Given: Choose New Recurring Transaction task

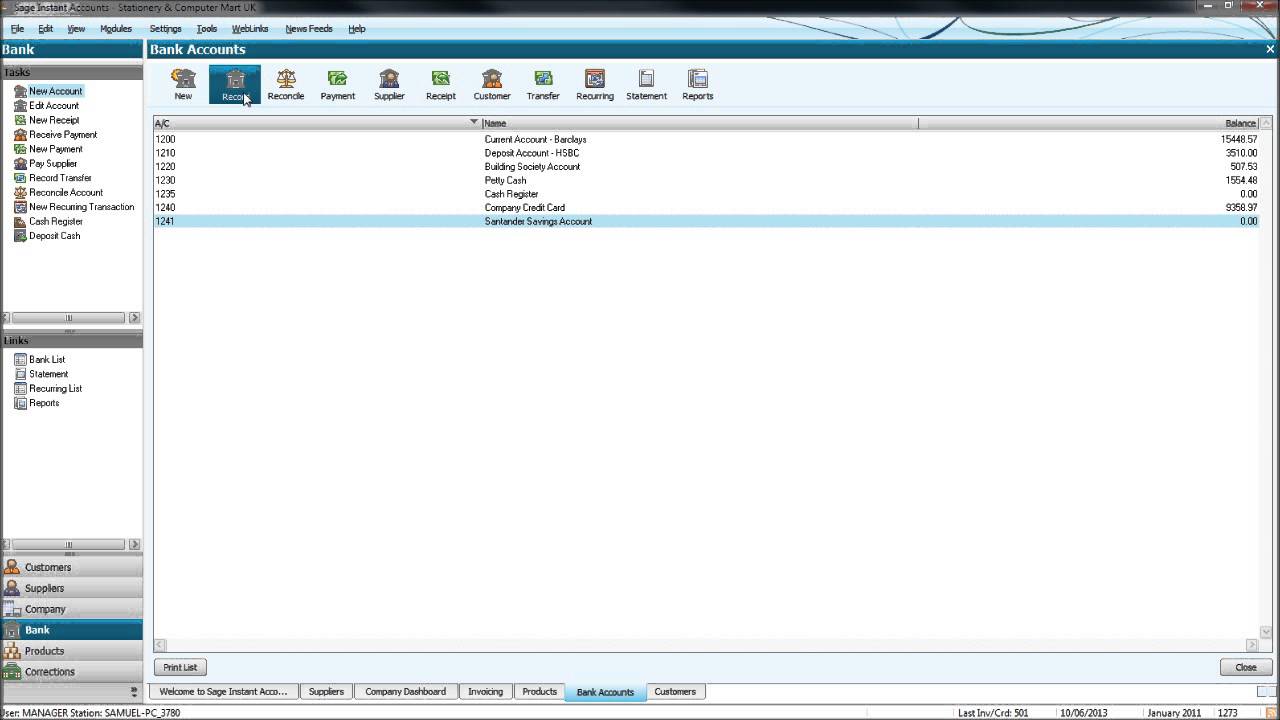Looking at the screenshot, I should 81,207.
